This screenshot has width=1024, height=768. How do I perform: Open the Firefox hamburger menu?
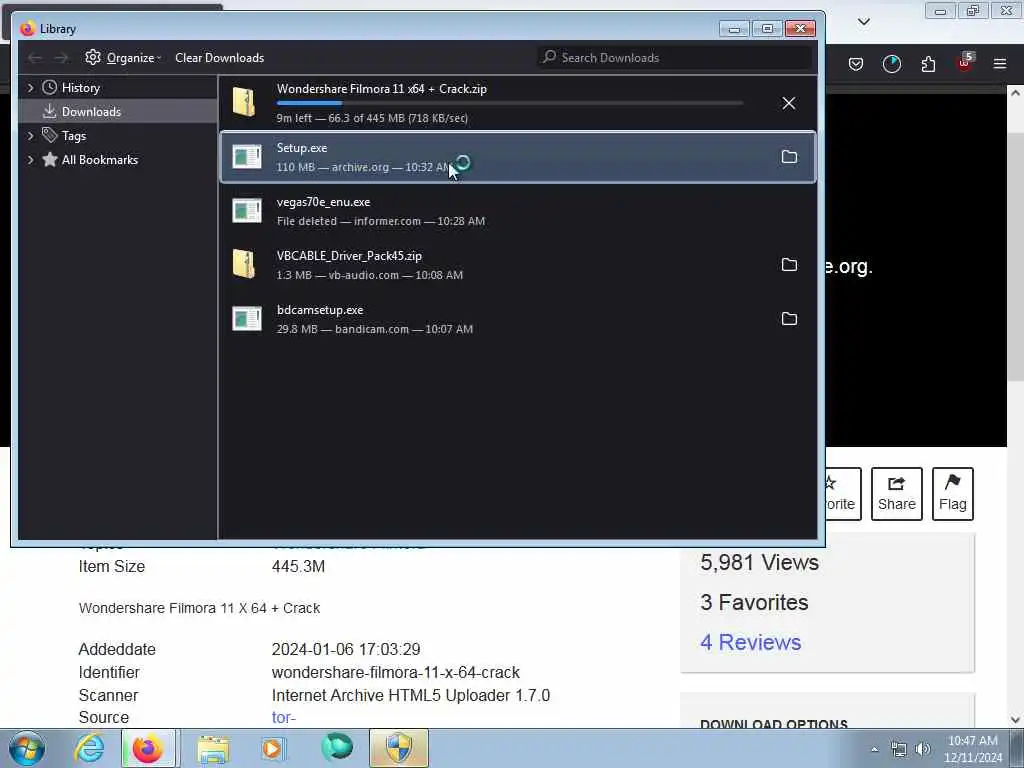point(1000,64)
